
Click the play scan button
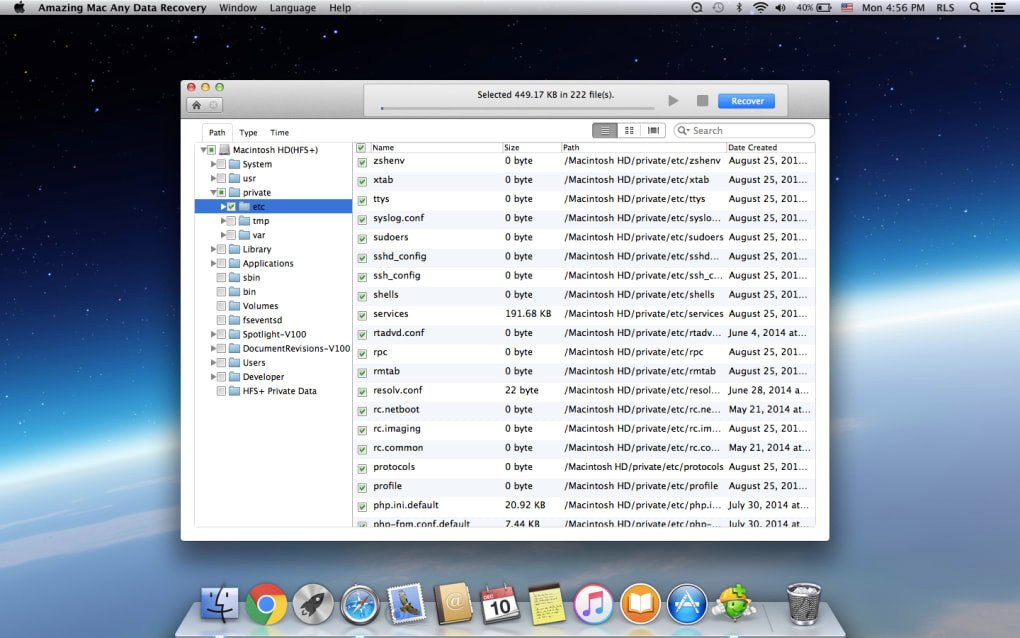click(x=673, y=101)
